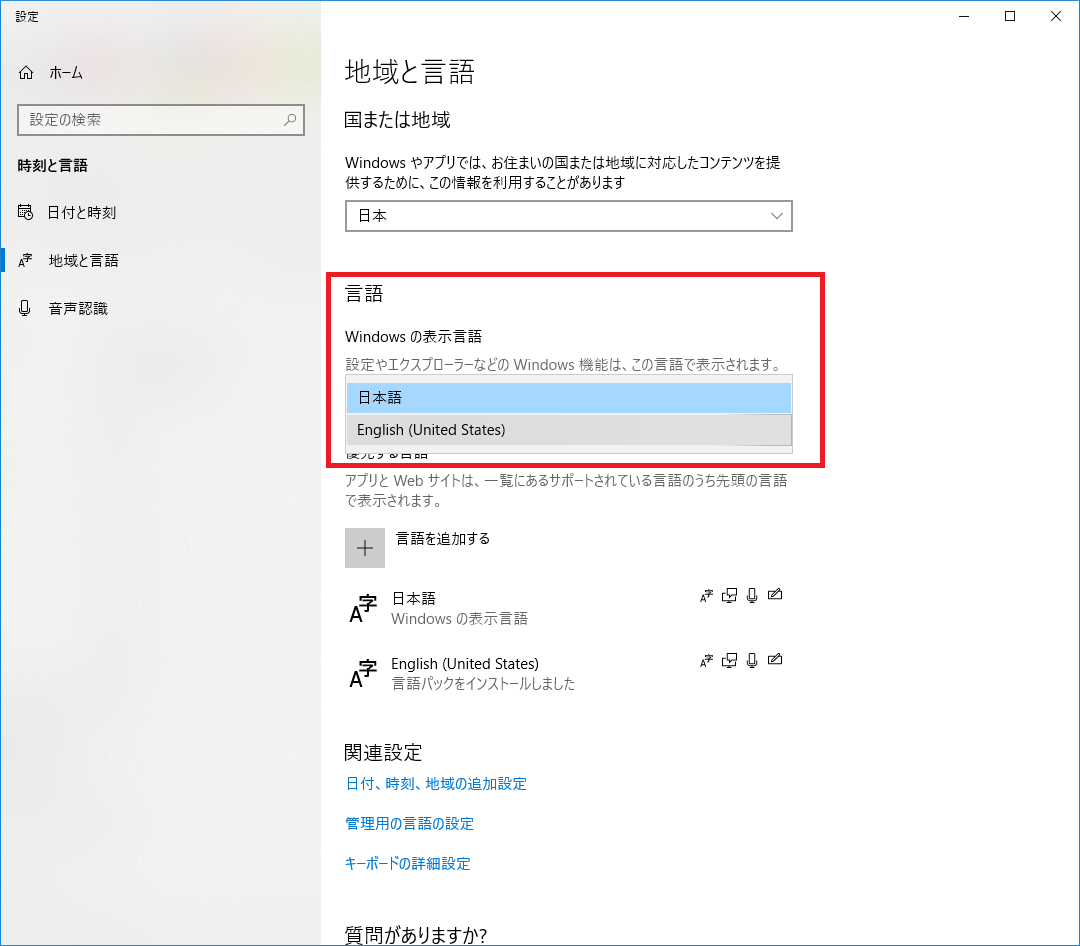The image size is (1080, 946).
Task: Click the 言語を追加する label
Action: click(x=443, y=538)
